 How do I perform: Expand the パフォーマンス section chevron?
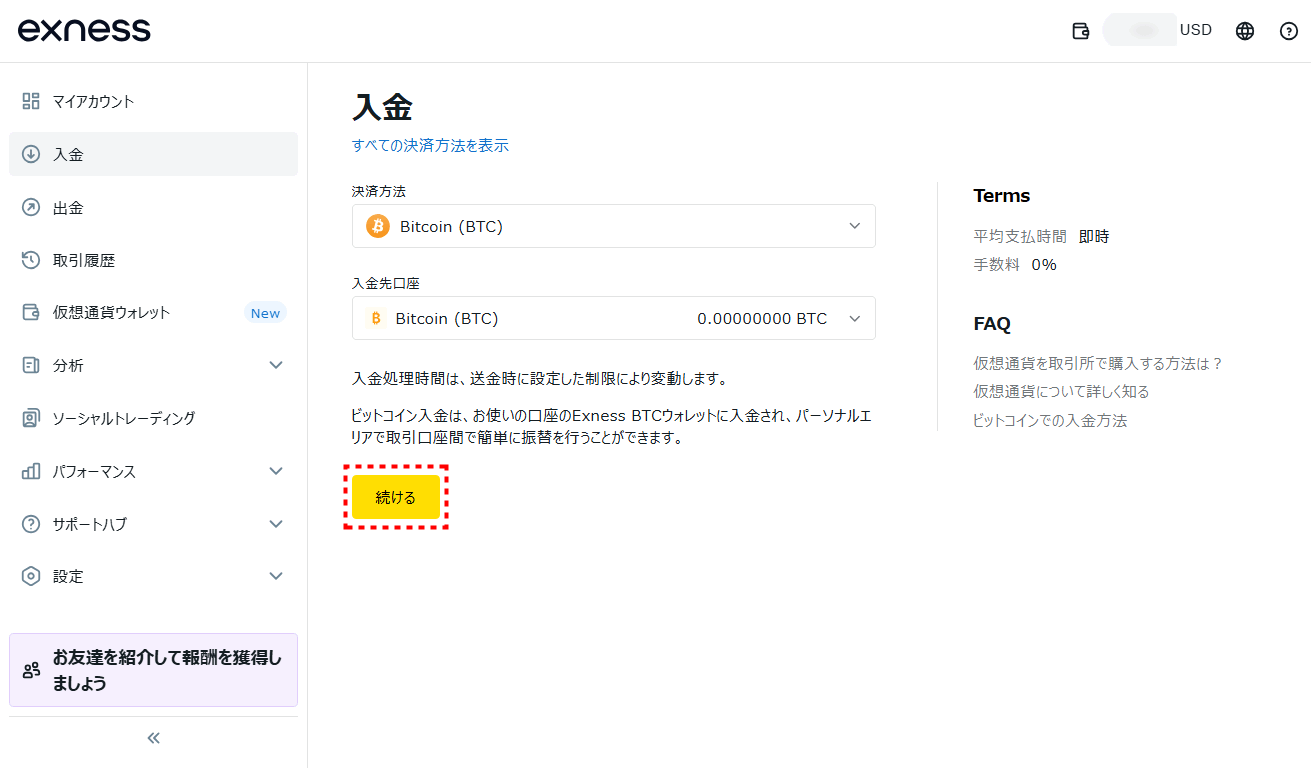click(276, 471)
